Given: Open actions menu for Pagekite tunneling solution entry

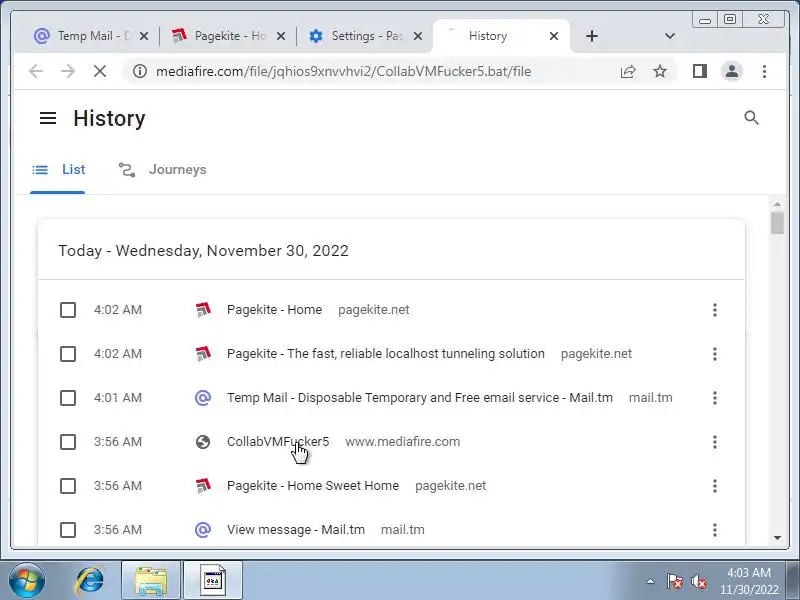Looking at the screenshot, I should tap(715, 354).
